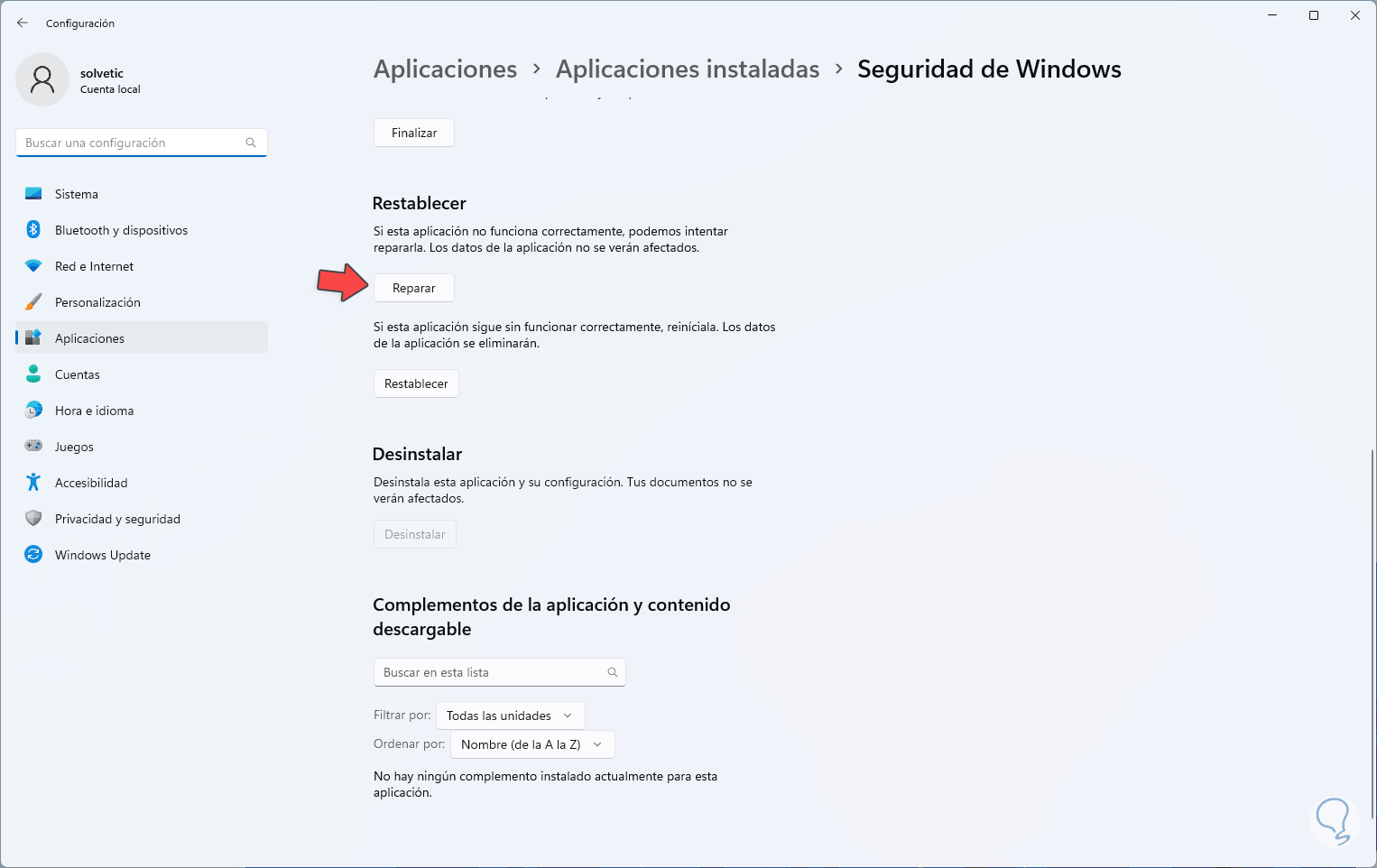Open the solvetic user profile avatar
This screenshot has width=1377, height=868.
pos(42,79)
